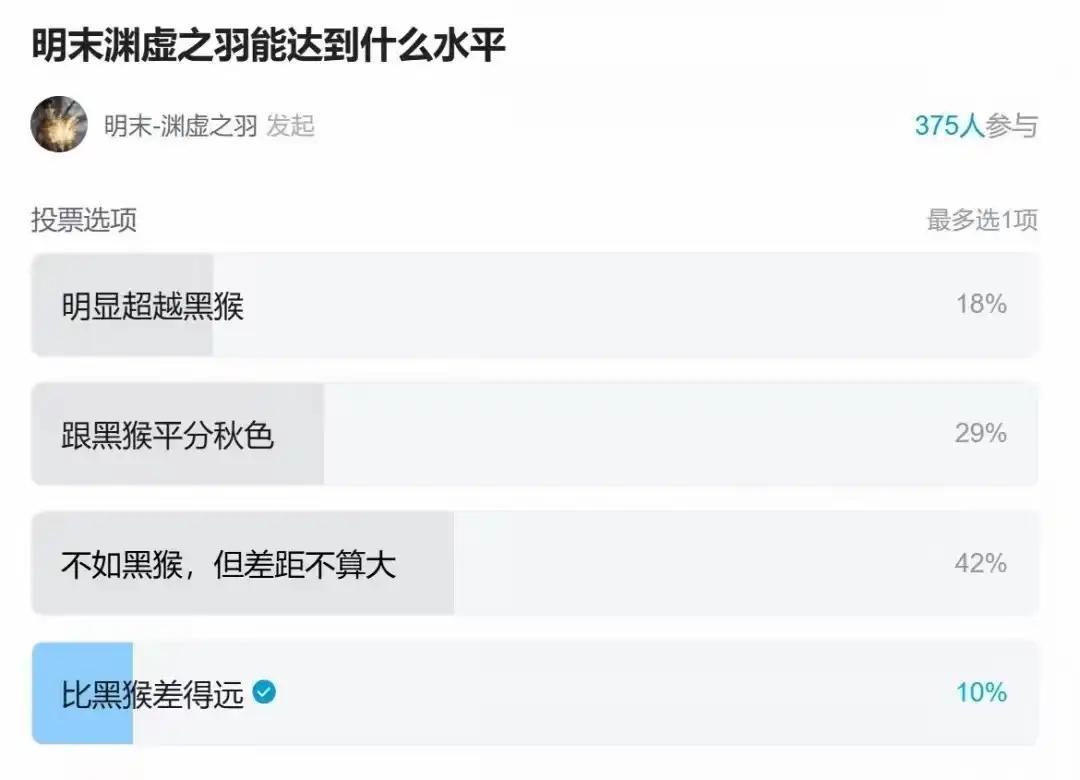The width and height of the screenshot is (1080, 780).
Task: Click the highlighted 10% result percentage
Action: click(980, 692)
